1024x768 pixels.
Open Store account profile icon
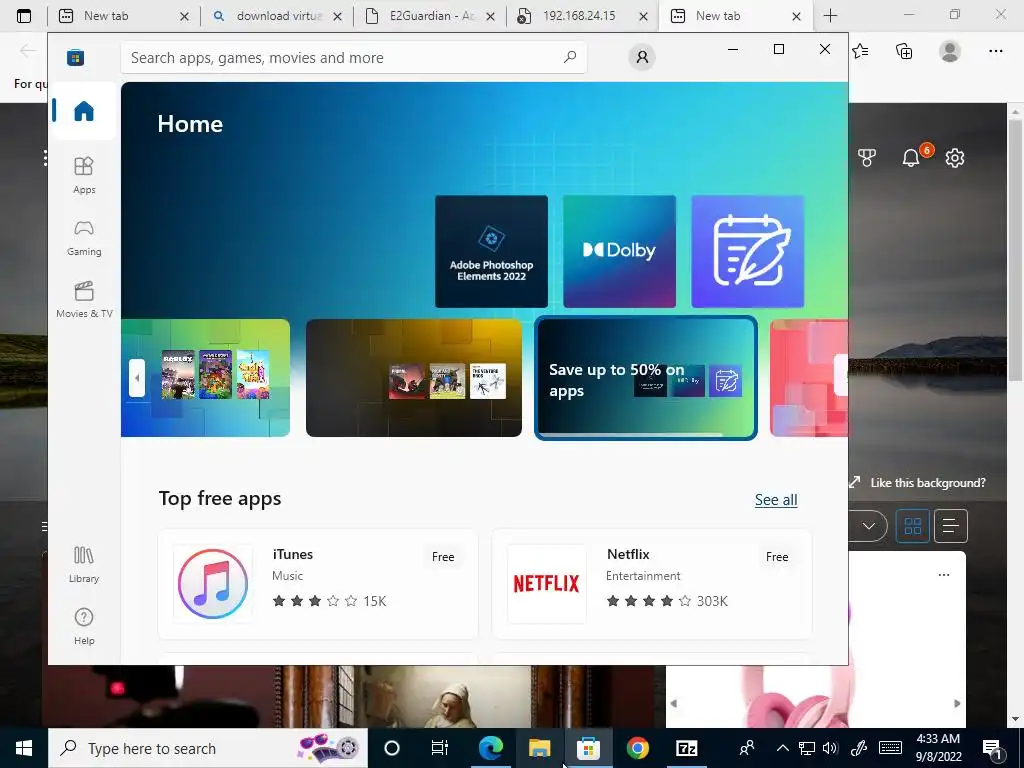coord(642,57)
